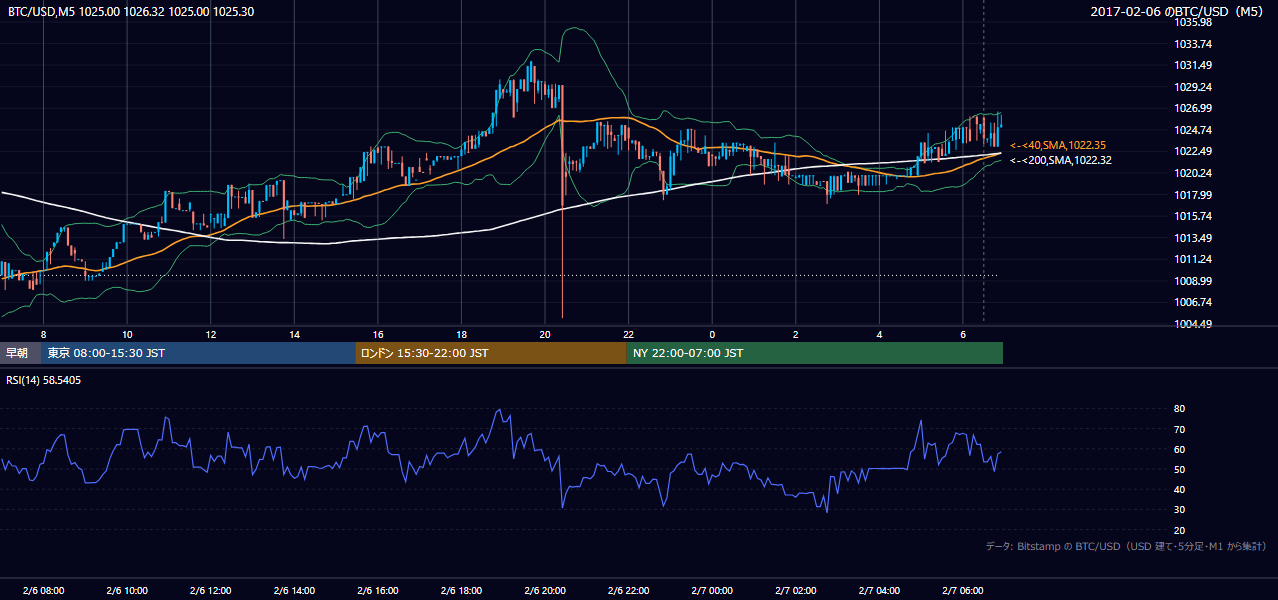Click price axis value 1022.49
Viewport: 1278px width, 600px height.
[1192, 151]
